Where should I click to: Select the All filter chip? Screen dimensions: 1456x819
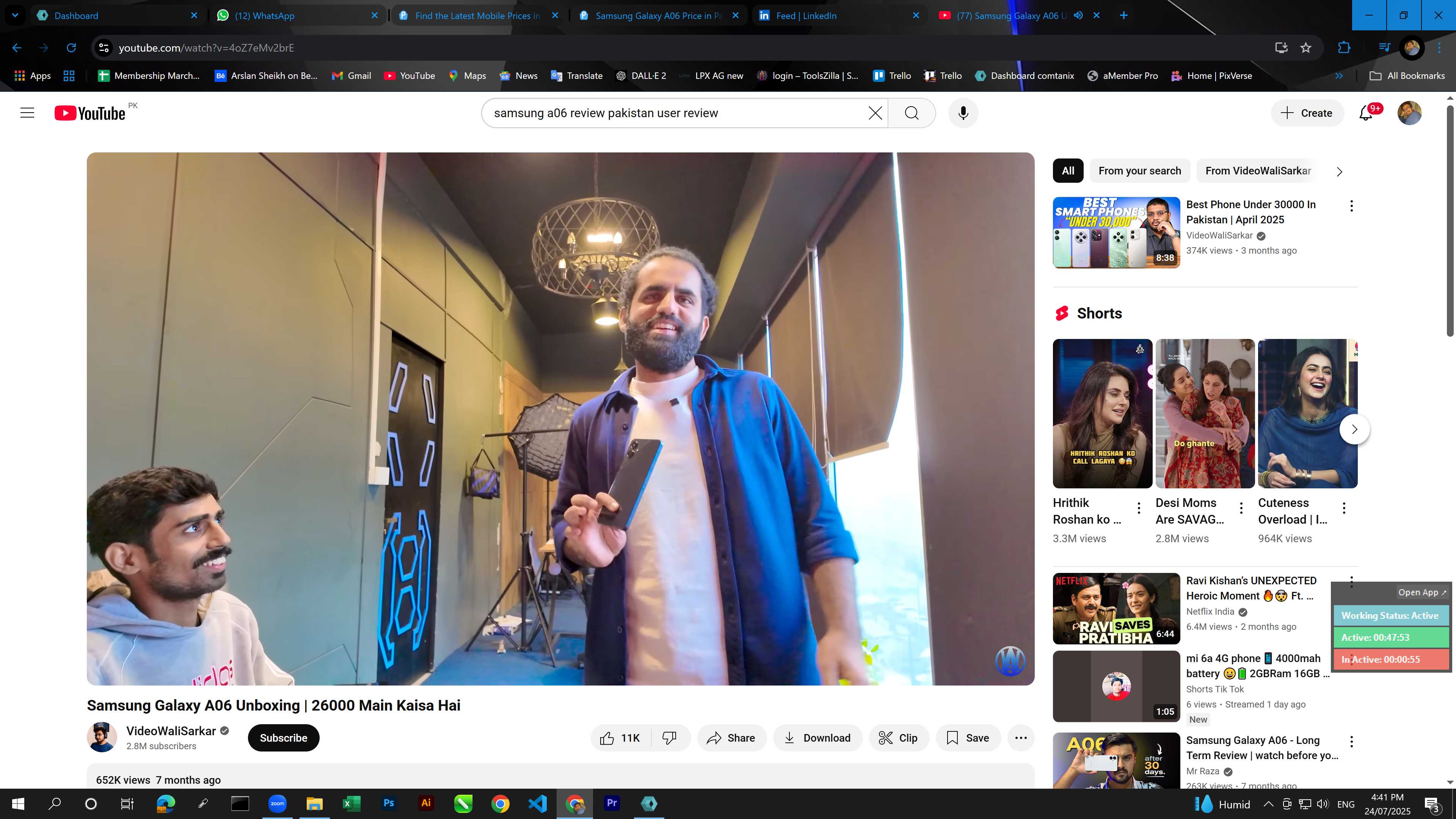tap(1068, 171)
